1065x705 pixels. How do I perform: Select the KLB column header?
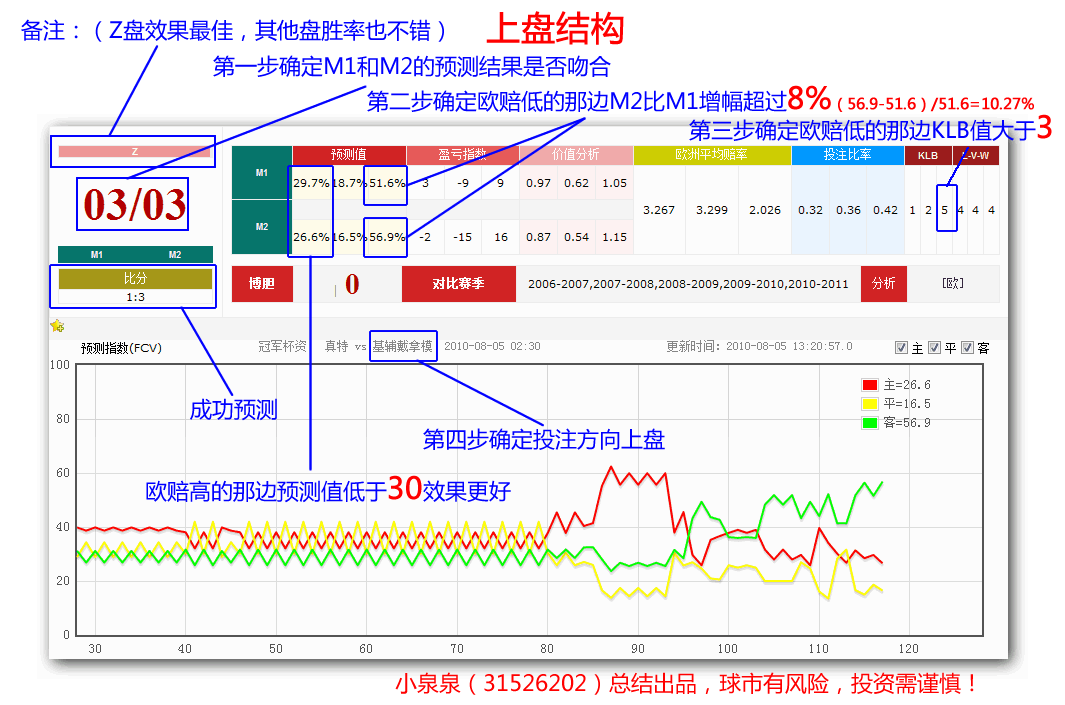[x=928, y=156]
